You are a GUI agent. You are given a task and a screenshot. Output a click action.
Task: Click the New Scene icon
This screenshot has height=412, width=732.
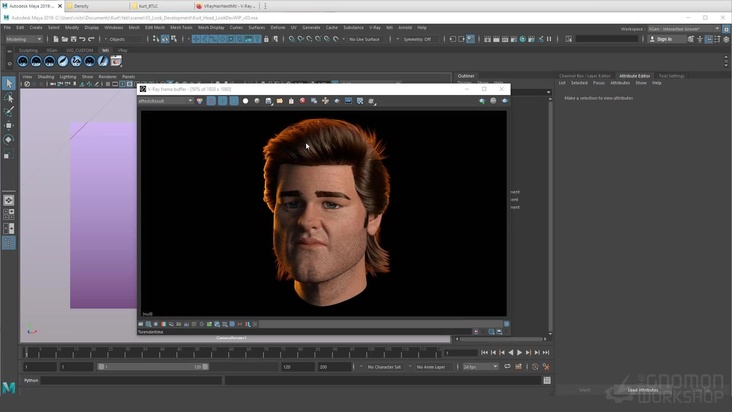click(x=56, y=39)
